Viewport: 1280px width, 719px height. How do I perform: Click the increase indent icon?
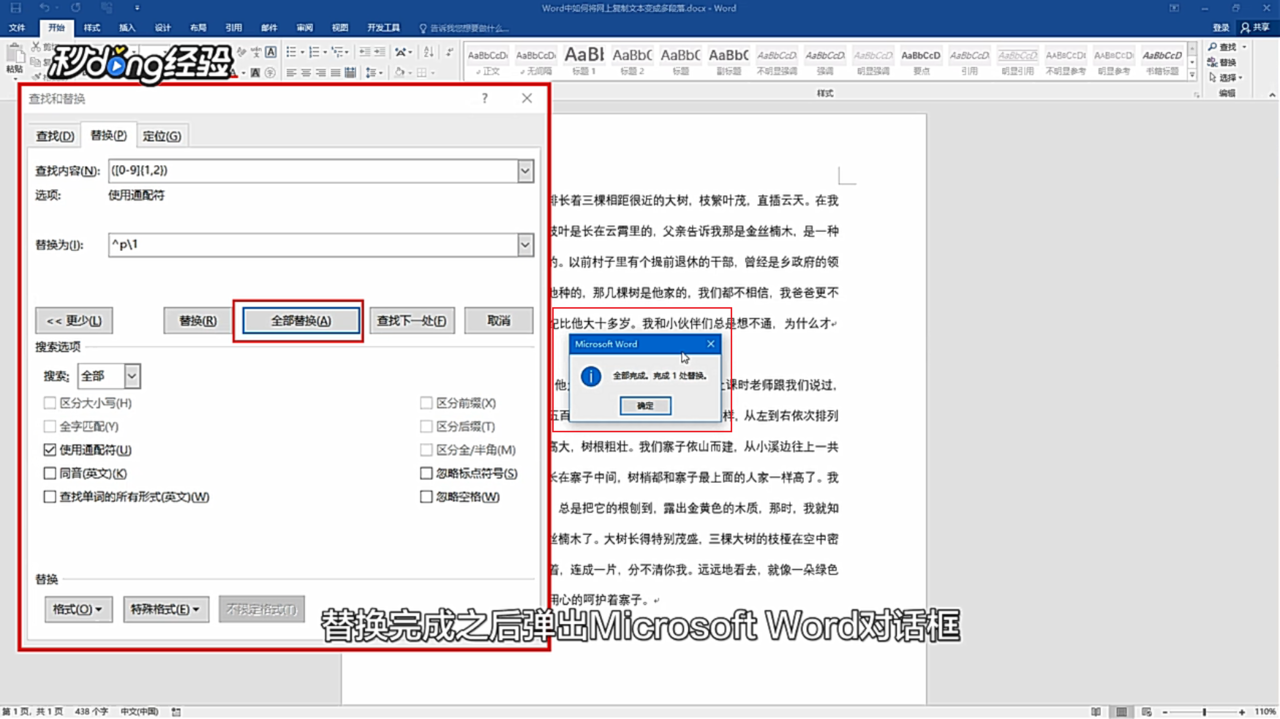coord(380,52)
